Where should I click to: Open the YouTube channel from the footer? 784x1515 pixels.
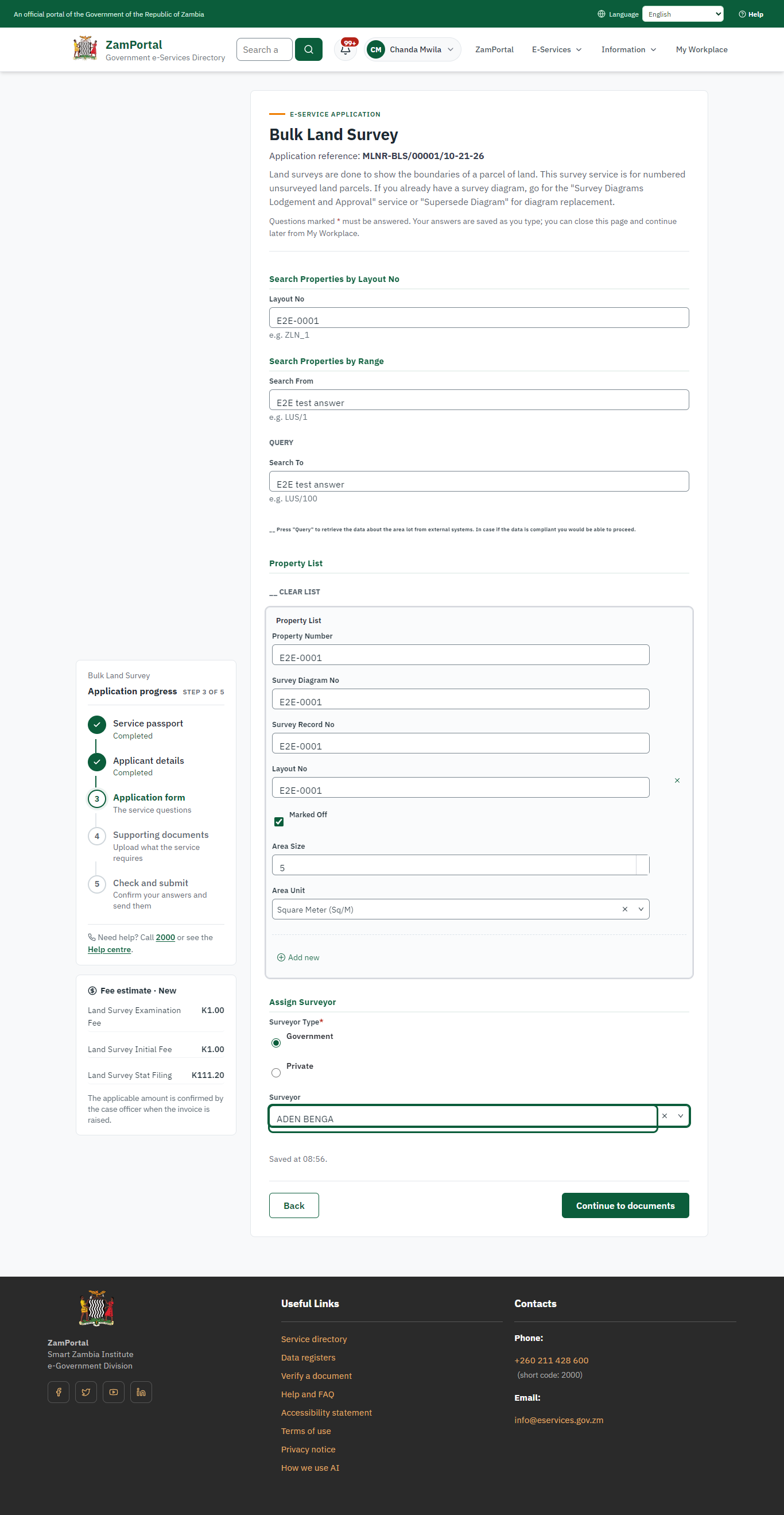point(114,1392)
